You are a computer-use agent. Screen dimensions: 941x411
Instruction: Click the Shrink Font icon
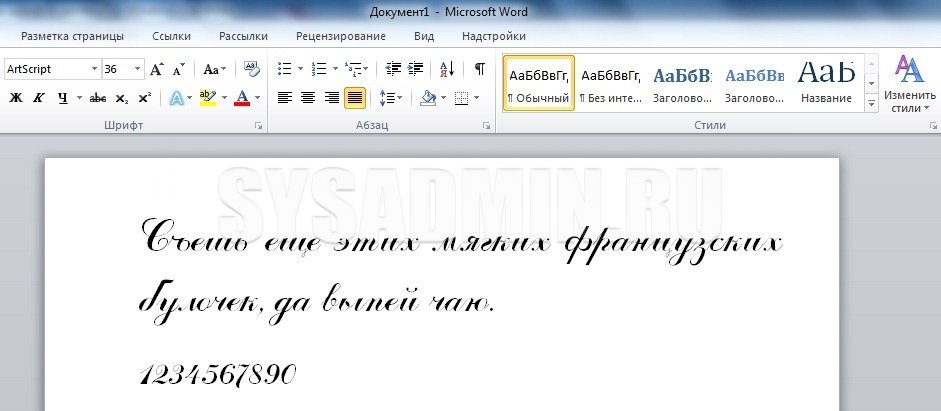pyautogui.click(x=178, y=69)
